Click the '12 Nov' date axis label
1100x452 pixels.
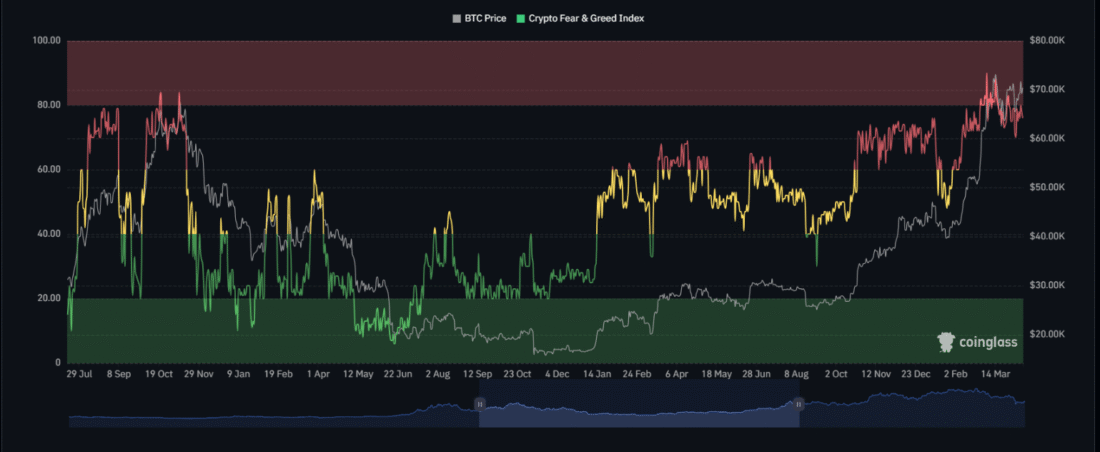pos(876,374)
